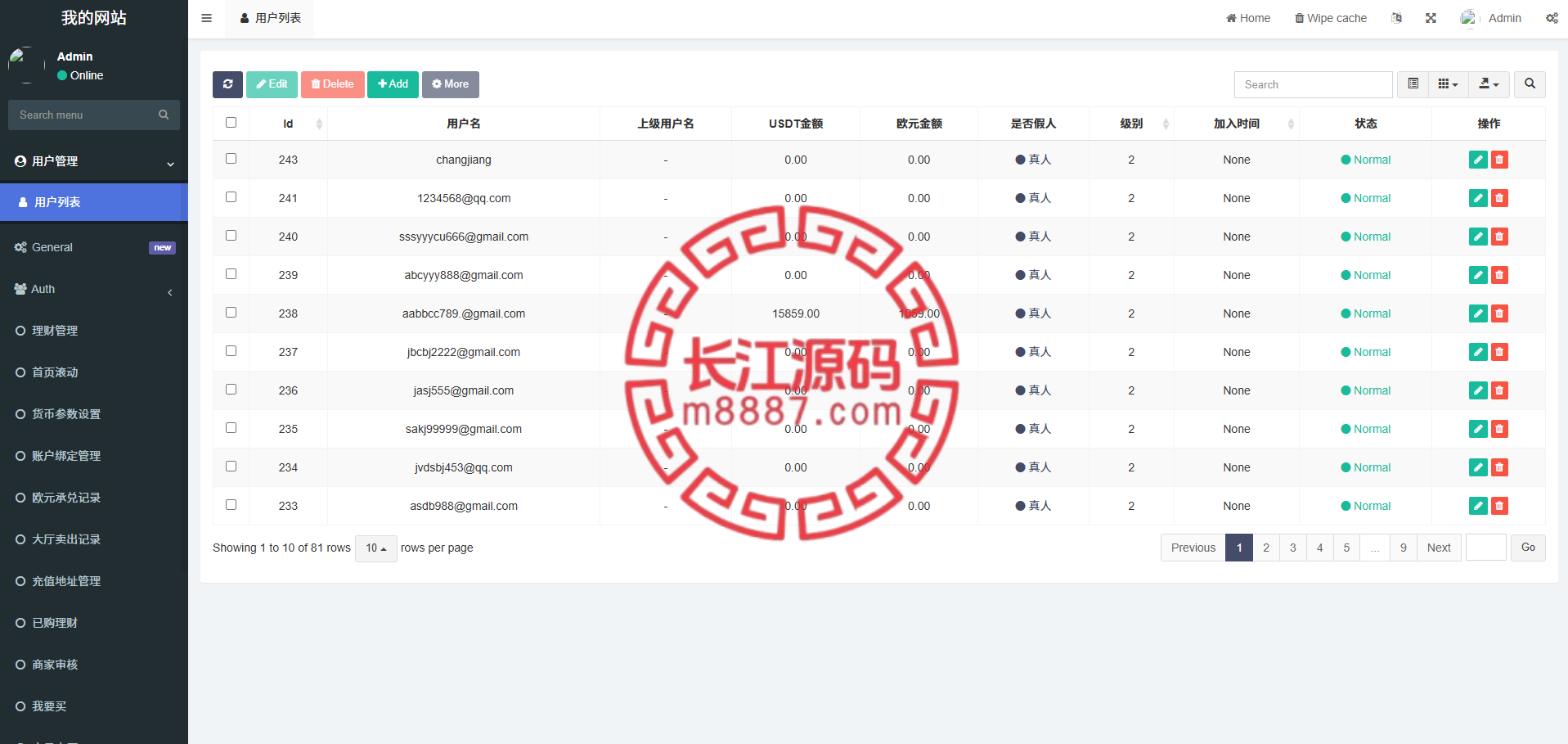The image size is (1568, 744).
Task: Delete row 240 with the red trash
Action: 1499,237
